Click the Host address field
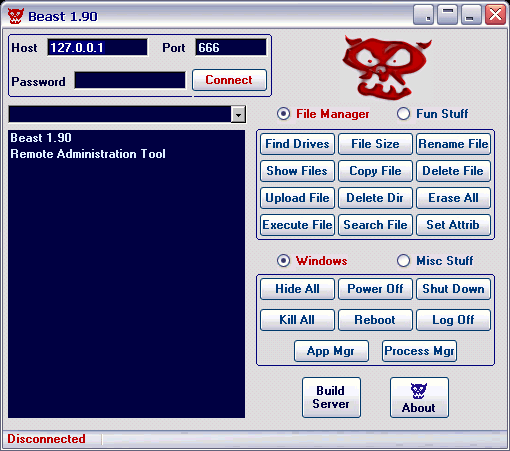510x451 pixels. (x=97, y=47)
